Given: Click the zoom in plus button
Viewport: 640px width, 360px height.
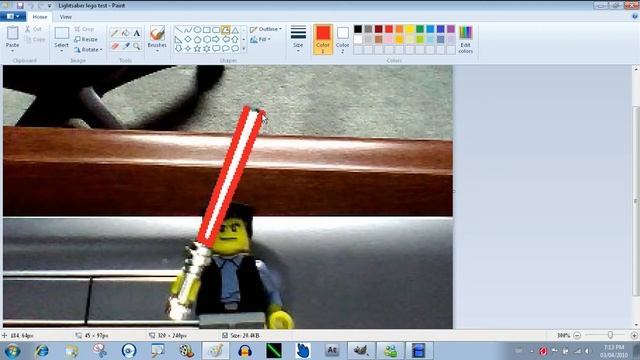Looking at the screenshot, I should tap(634, 336).
